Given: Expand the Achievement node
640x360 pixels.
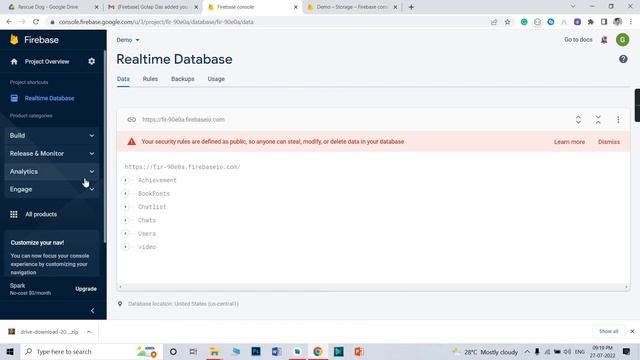Looking at the screenshot, I should 126,180.
